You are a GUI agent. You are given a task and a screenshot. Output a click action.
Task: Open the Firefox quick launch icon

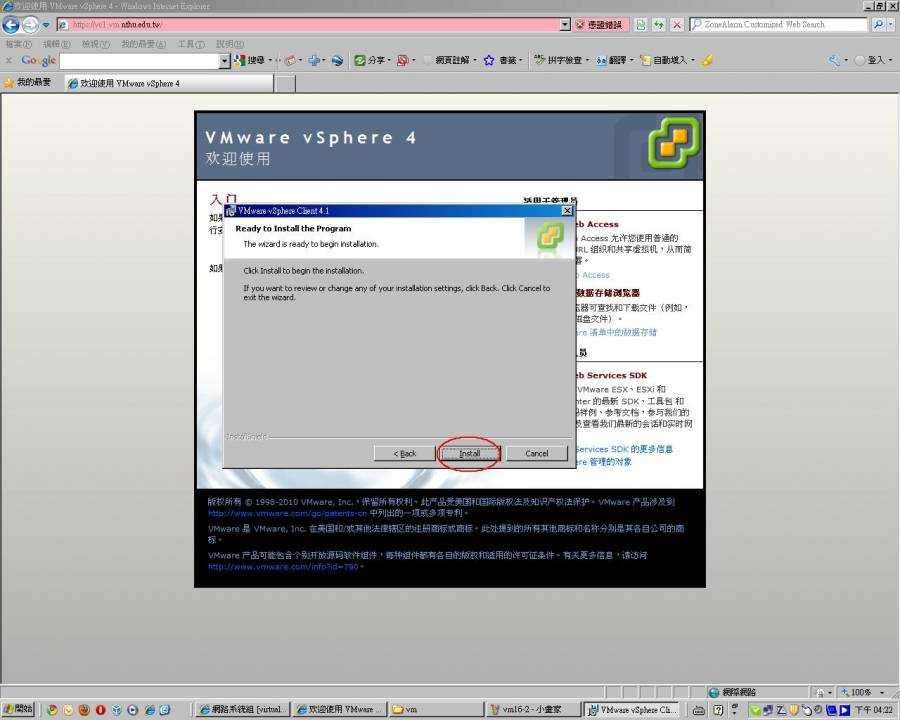tap(85, 709)
